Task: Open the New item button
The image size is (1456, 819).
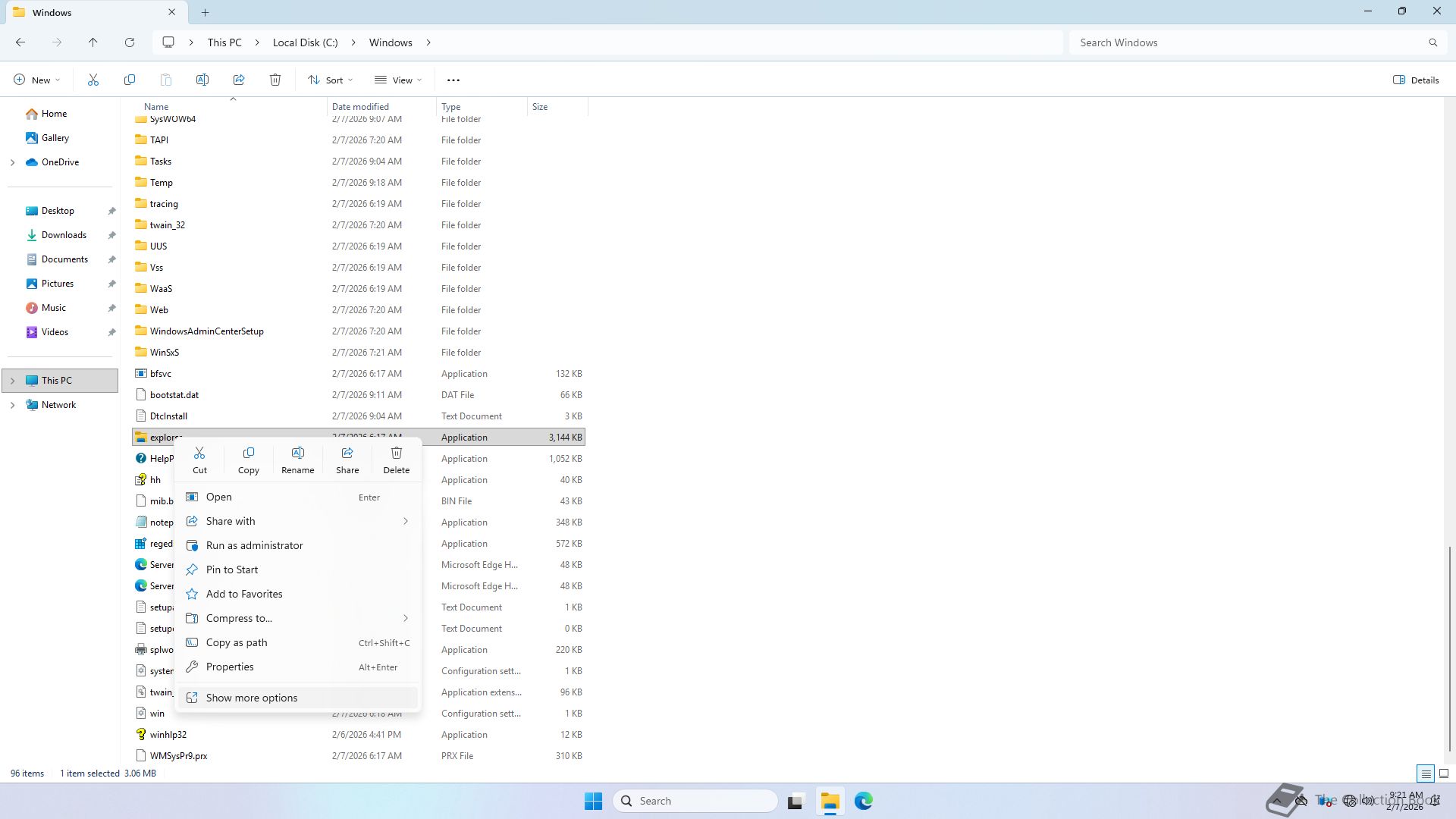Action: point(36,80)
